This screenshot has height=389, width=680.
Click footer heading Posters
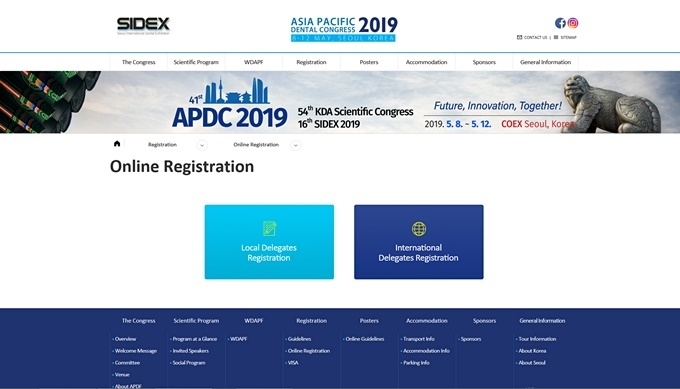(x=369, y=321)
